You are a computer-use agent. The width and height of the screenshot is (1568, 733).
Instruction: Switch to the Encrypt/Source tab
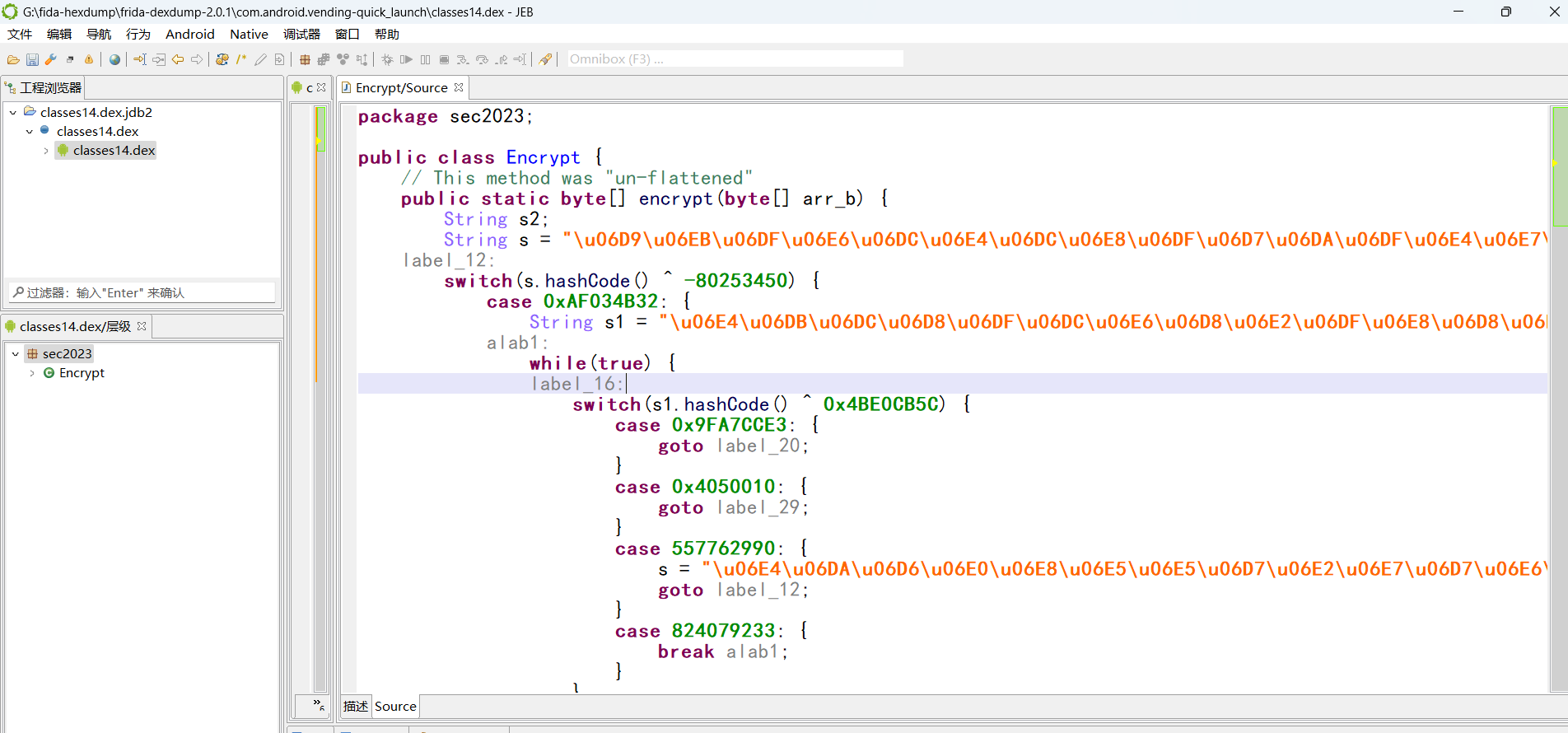[401, 88]
